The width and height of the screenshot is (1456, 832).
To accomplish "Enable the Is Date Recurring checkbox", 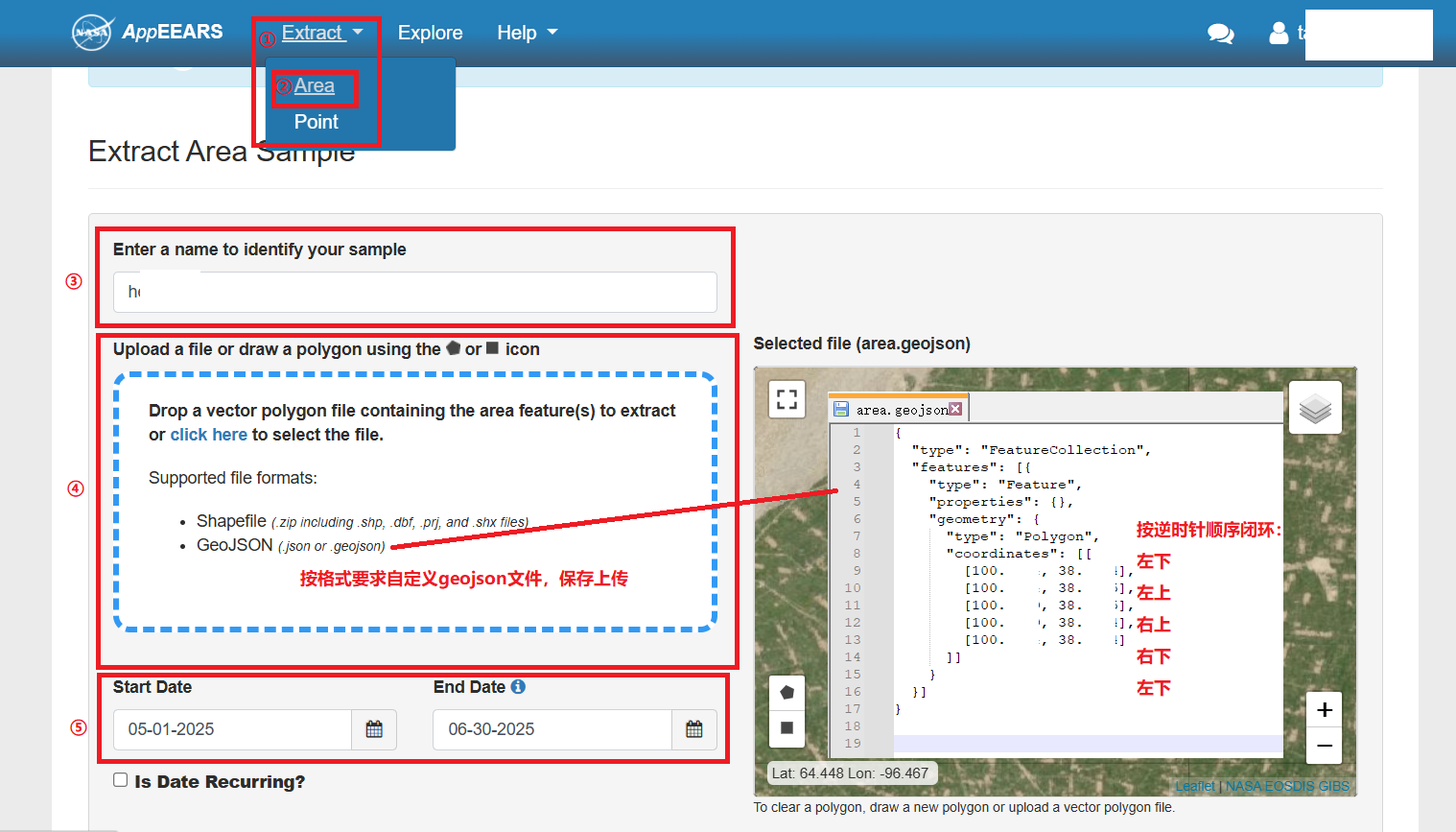I will click(x=120, y=780).
